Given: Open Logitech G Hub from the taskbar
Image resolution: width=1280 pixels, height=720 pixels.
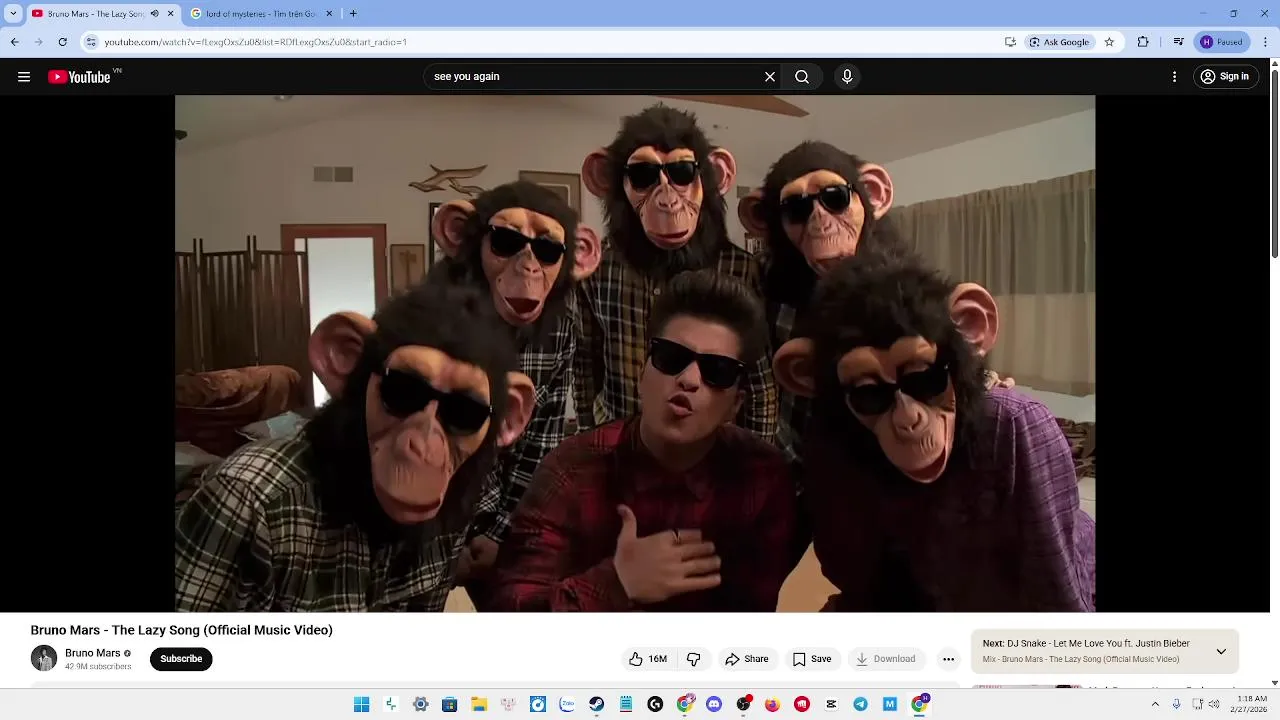Looking at the screenshot, I should (x=655, y=705).
